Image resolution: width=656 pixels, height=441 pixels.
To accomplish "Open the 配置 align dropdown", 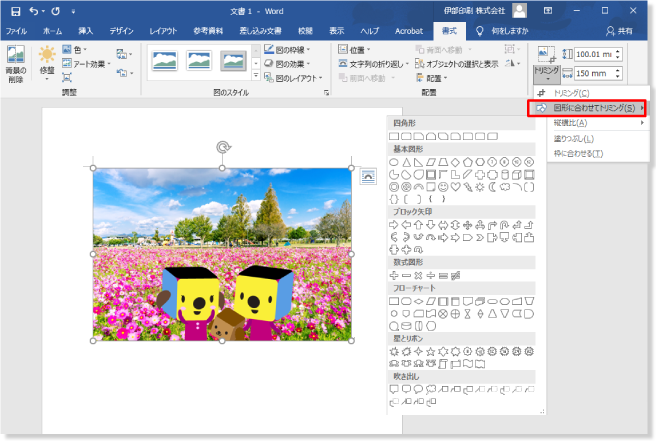I will (x=432, y=78).
